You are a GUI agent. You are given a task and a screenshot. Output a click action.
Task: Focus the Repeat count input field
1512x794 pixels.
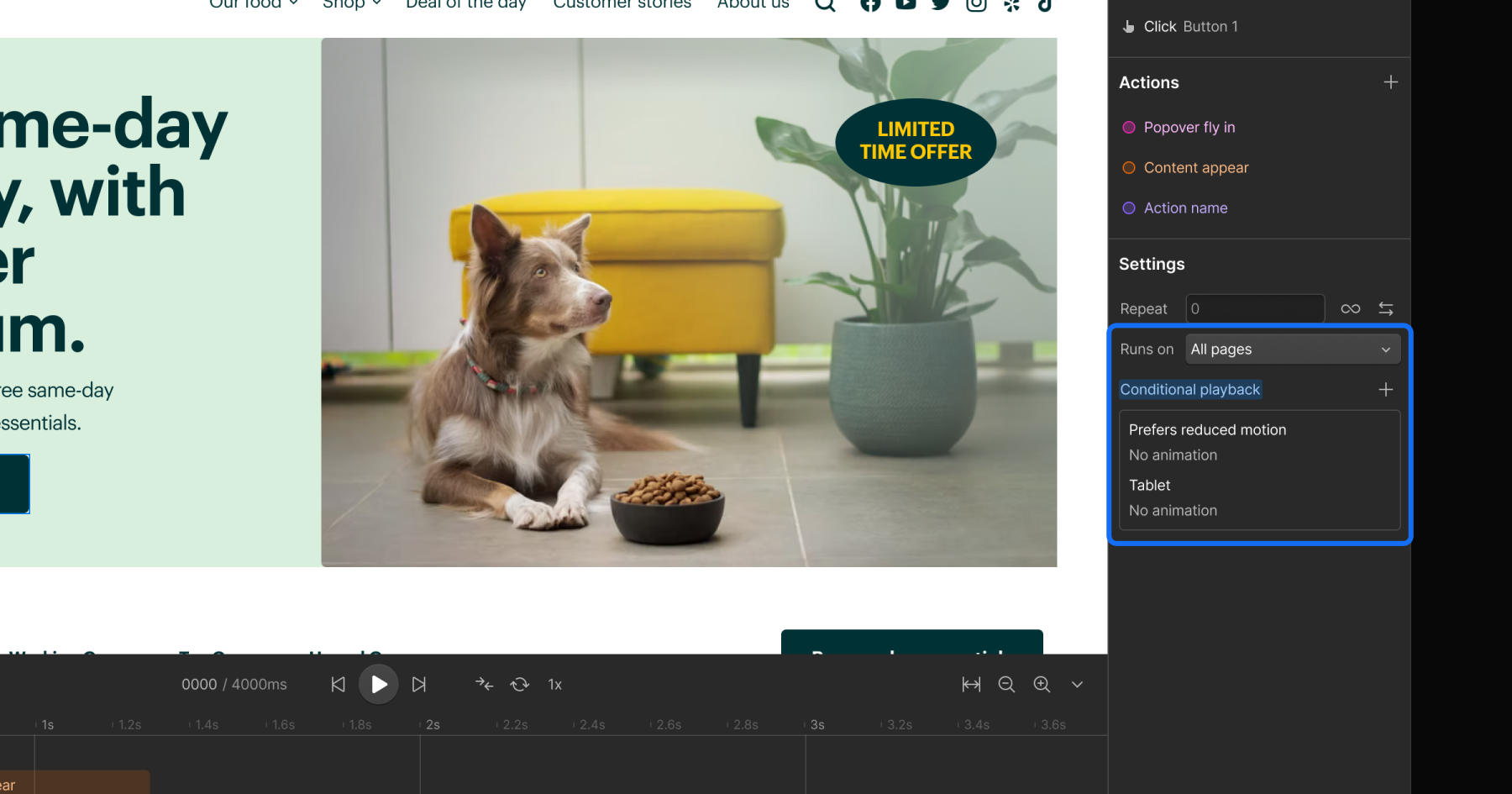(x=1255, y=308)
